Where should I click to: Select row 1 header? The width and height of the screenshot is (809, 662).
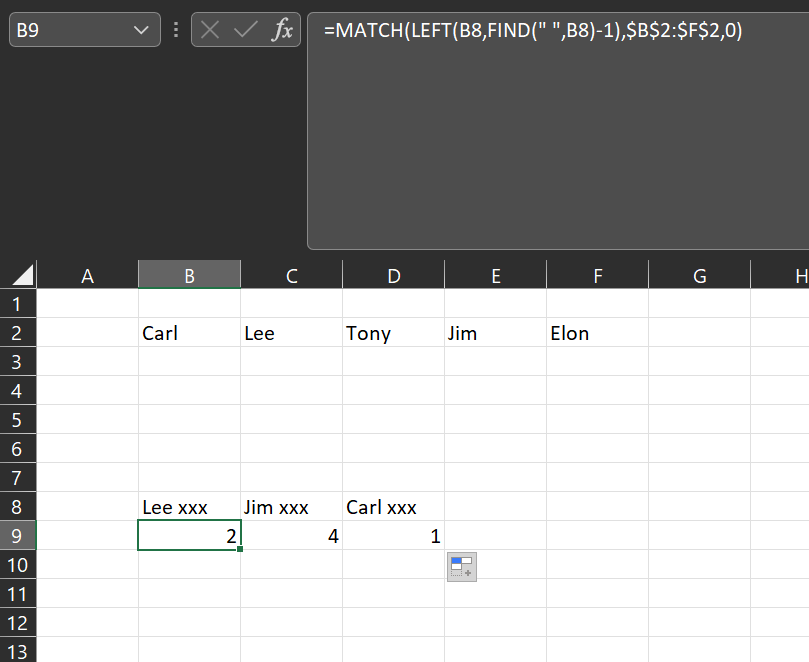(x=18, y=304)
